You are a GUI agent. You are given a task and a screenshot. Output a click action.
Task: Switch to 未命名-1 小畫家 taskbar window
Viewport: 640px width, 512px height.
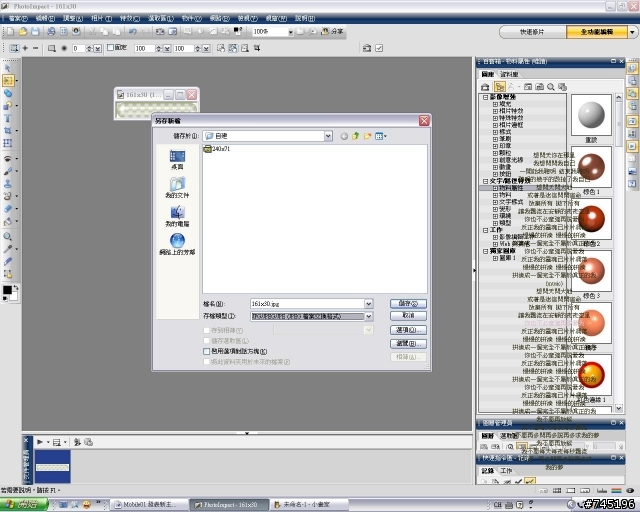pyautogui.click(x=309, y=505)
